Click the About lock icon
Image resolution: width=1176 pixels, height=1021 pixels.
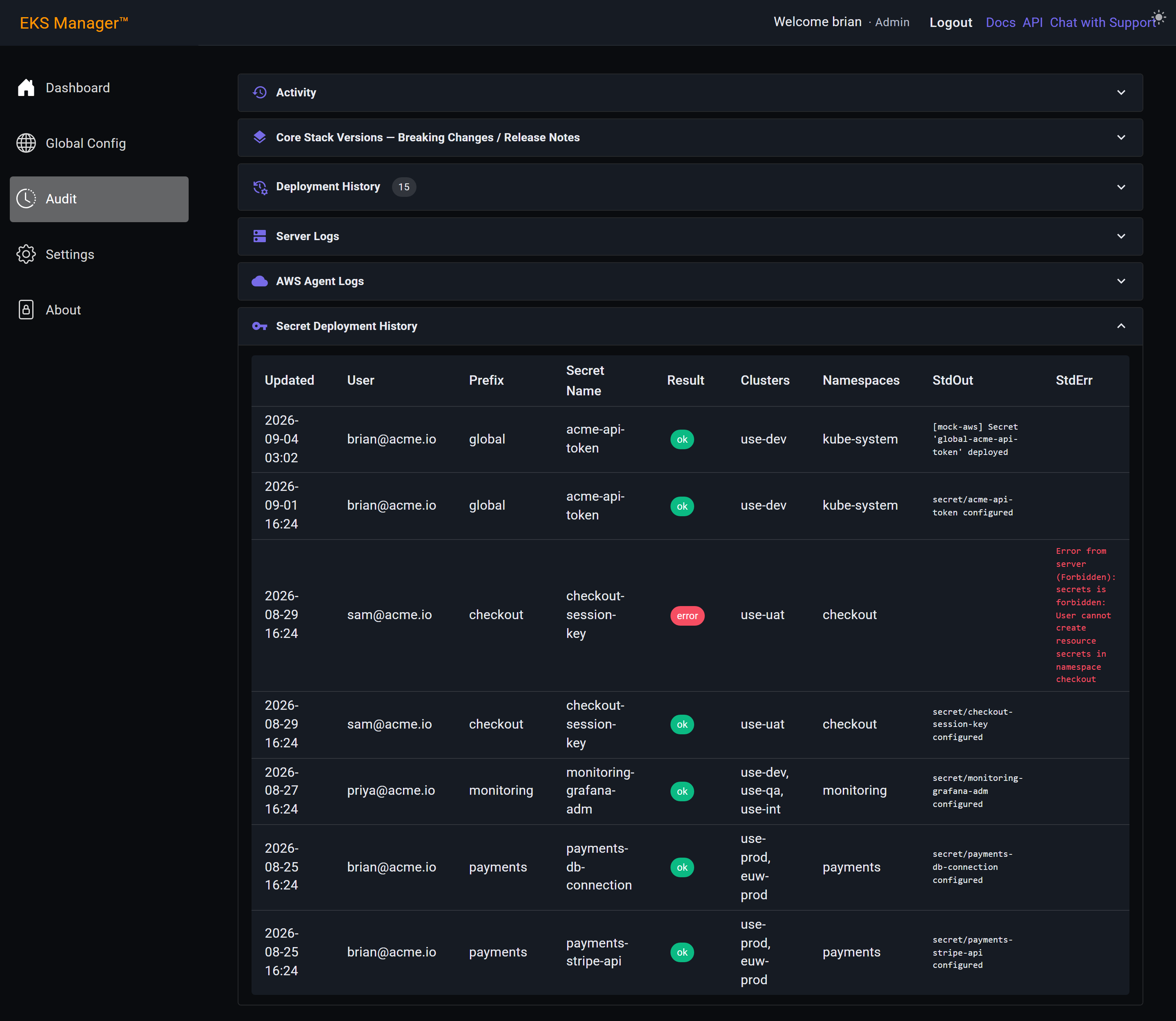click(26, 310)
